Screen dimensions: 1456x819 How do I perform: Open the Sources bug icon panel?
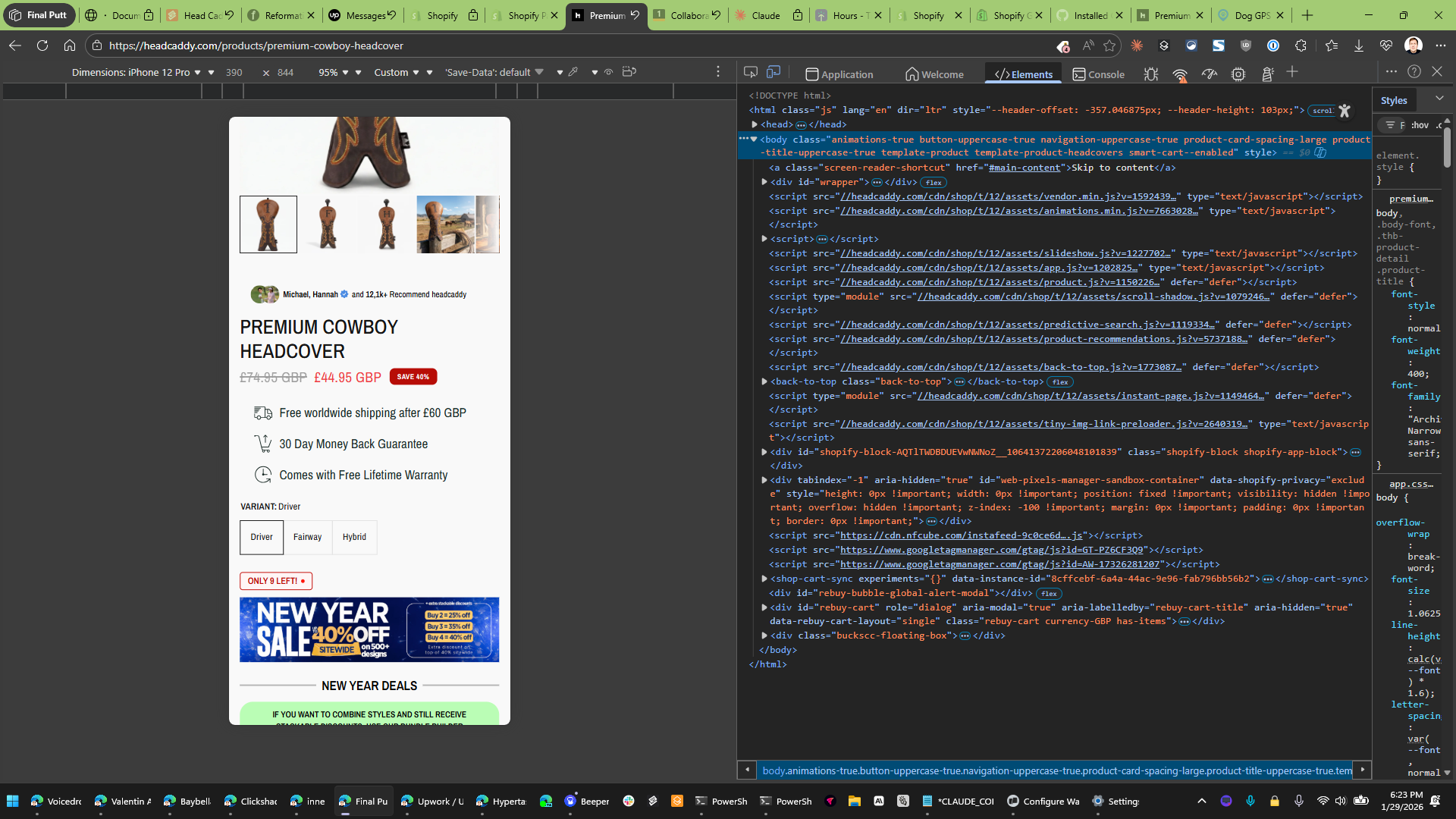point(1151,74)
